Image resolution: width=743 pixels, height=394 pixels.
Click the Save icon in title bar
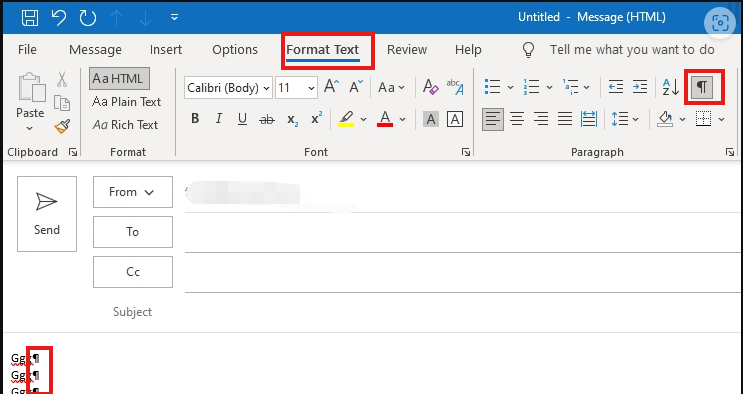tap(30, 18)
